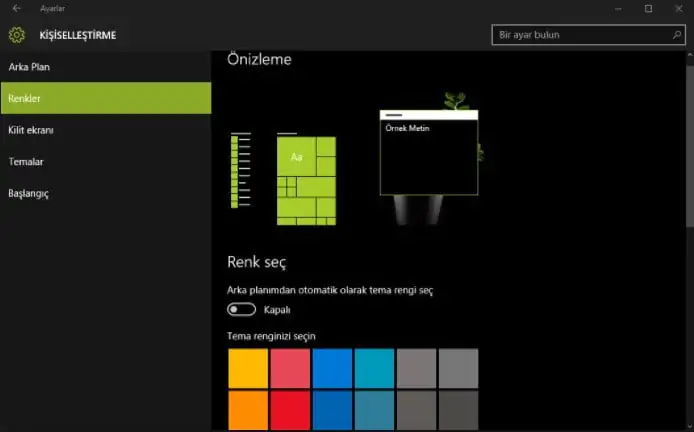Focus the 'Bir ayar bulun' search field
Image resolution: width=694 pixels, height=432 pixels.
(x=580, y=35)
